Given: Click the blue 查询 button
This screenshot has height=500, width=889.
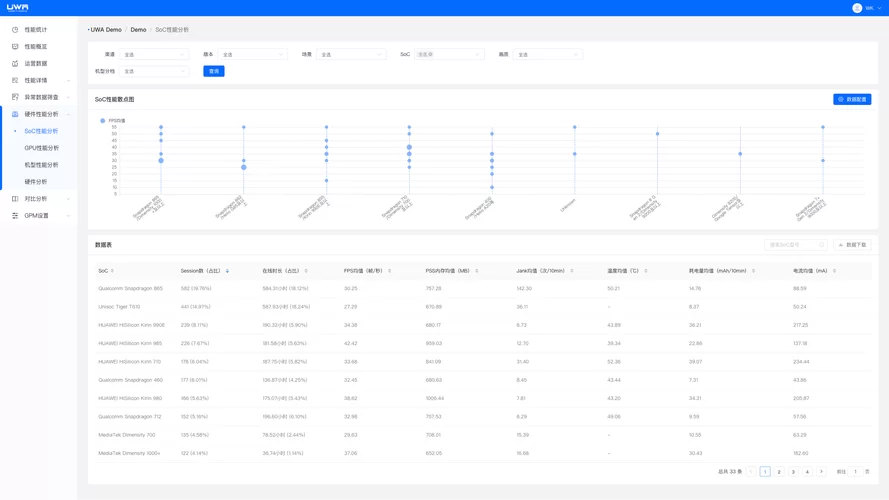Looking at the screenshot, I should [x=214, y=71].
